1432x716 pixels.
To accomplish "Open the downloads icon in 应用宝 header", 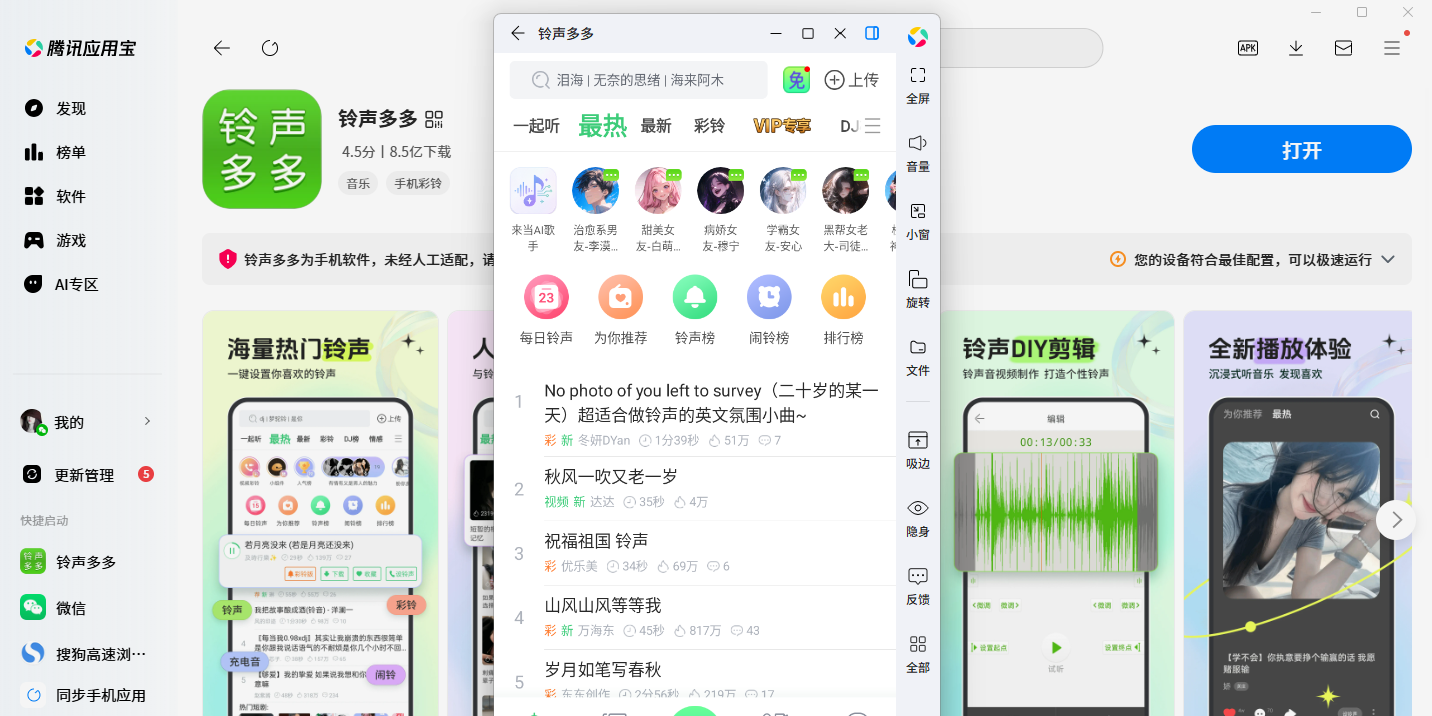I will [x=1296, y=48].
